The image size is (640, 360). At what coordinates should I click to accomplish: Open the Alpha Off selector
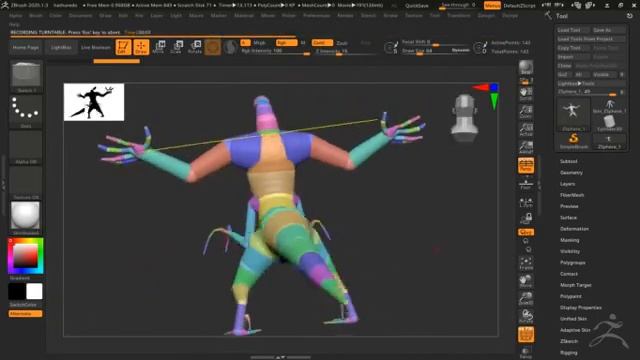click(26, 147)
